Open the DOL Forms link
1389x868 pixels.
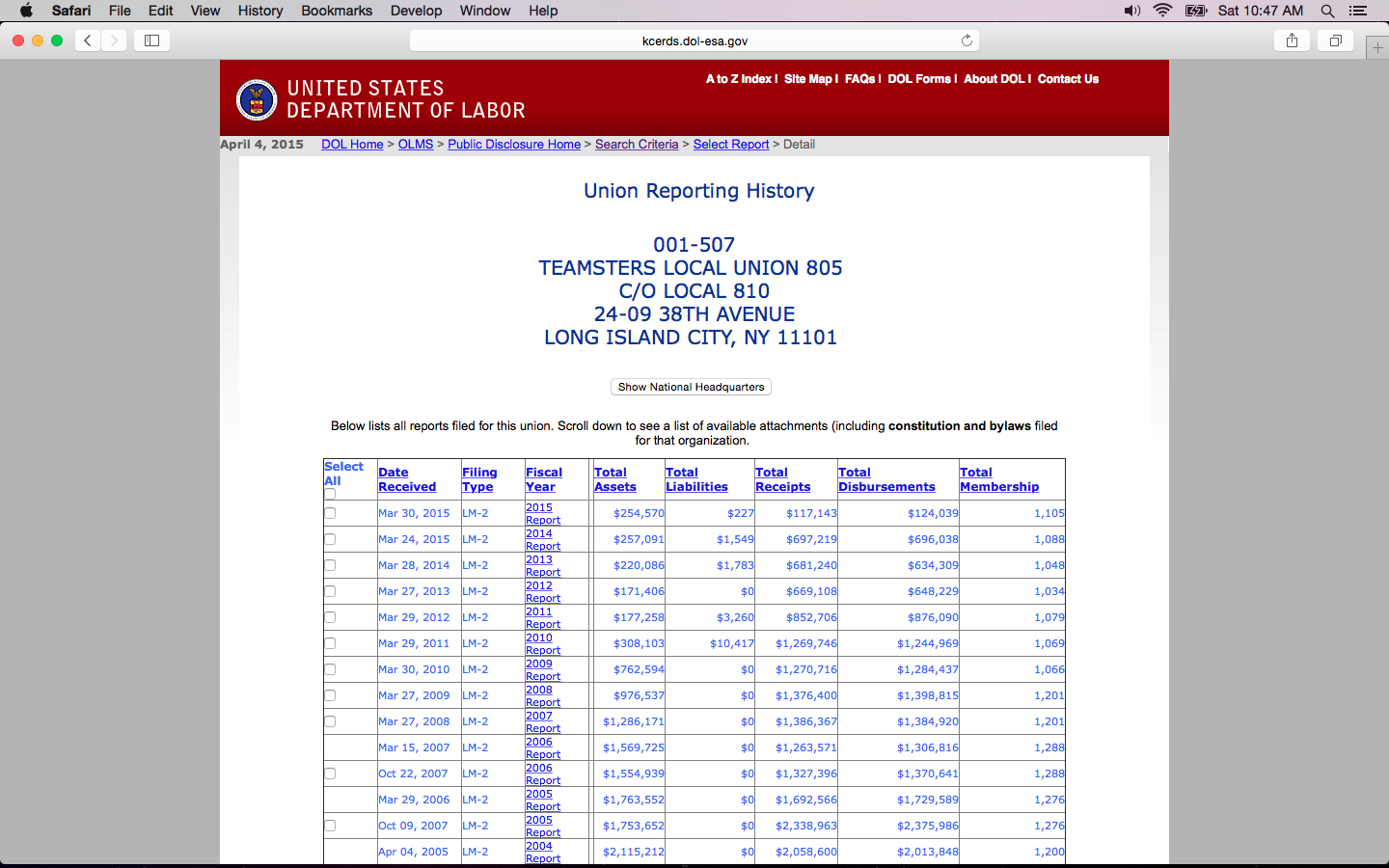click(919, 79)
